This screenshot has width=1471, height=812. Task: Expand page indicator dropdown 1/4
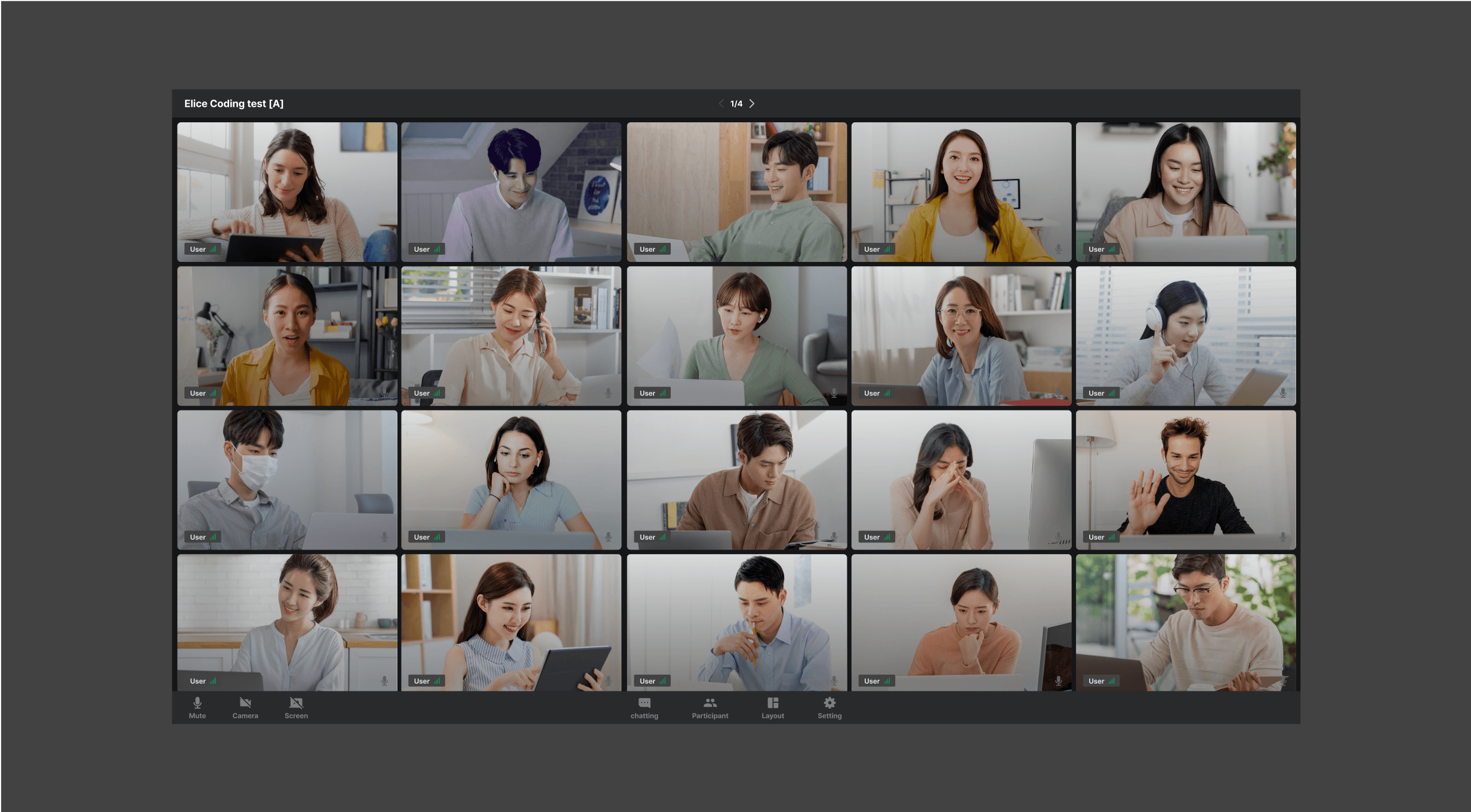point(737,104)
